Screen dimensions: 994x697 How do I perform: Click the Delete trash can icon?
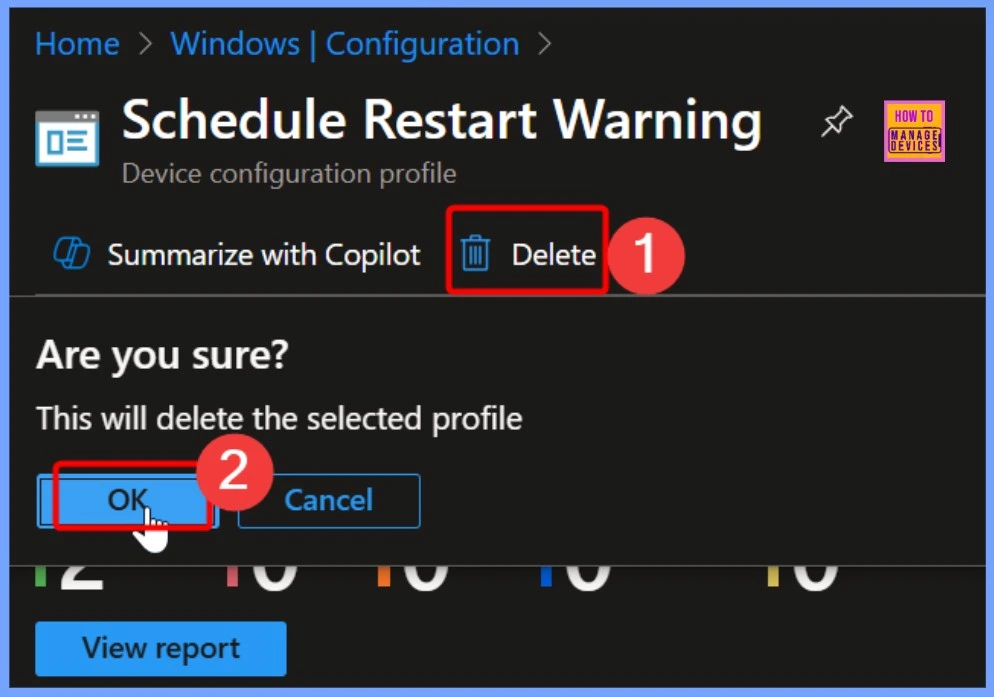(475, 255)
